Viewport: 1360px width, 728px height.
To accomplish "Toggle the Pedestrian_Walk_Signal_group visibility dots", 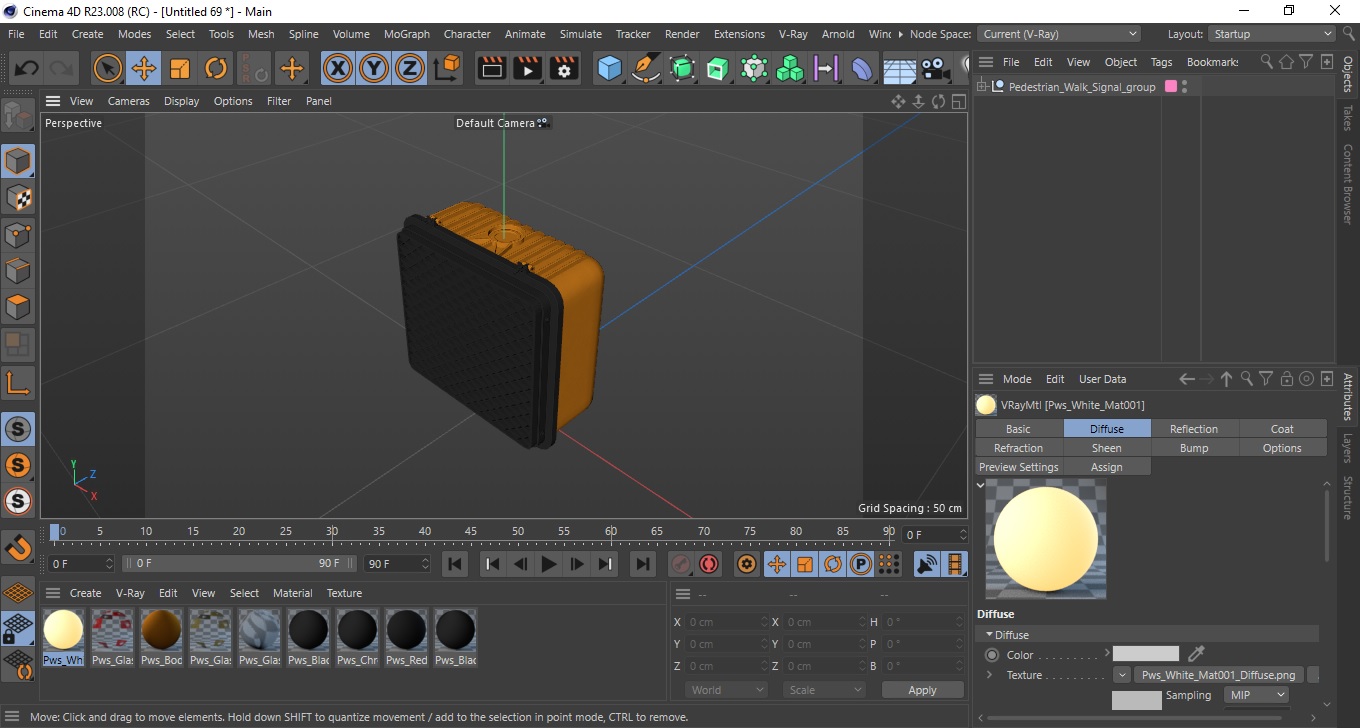I will tap(1185, 87).
